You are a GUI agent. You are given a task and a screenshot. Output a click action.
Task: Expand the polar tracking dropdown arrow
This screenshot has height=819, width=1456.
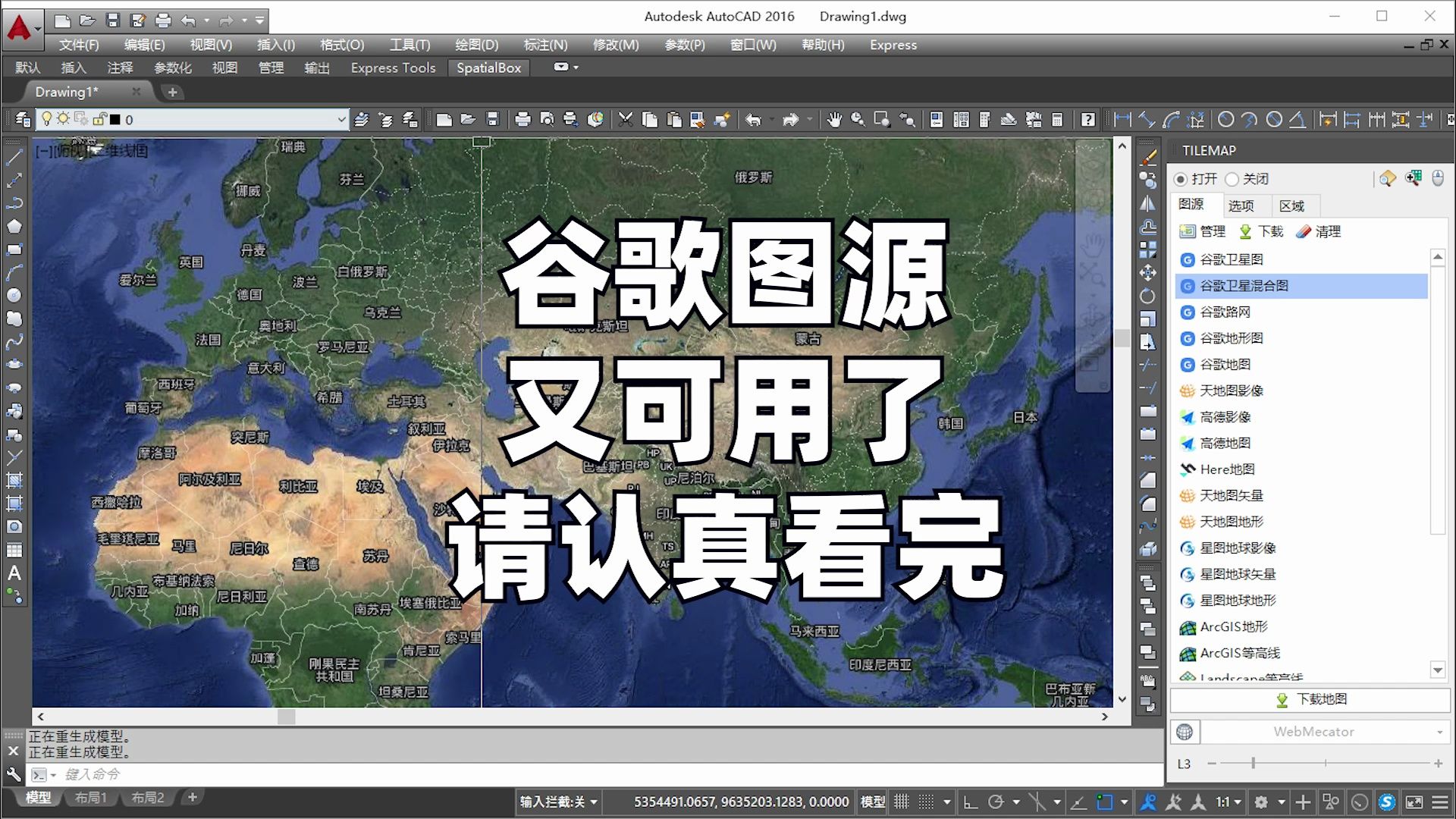(1016, 802)
